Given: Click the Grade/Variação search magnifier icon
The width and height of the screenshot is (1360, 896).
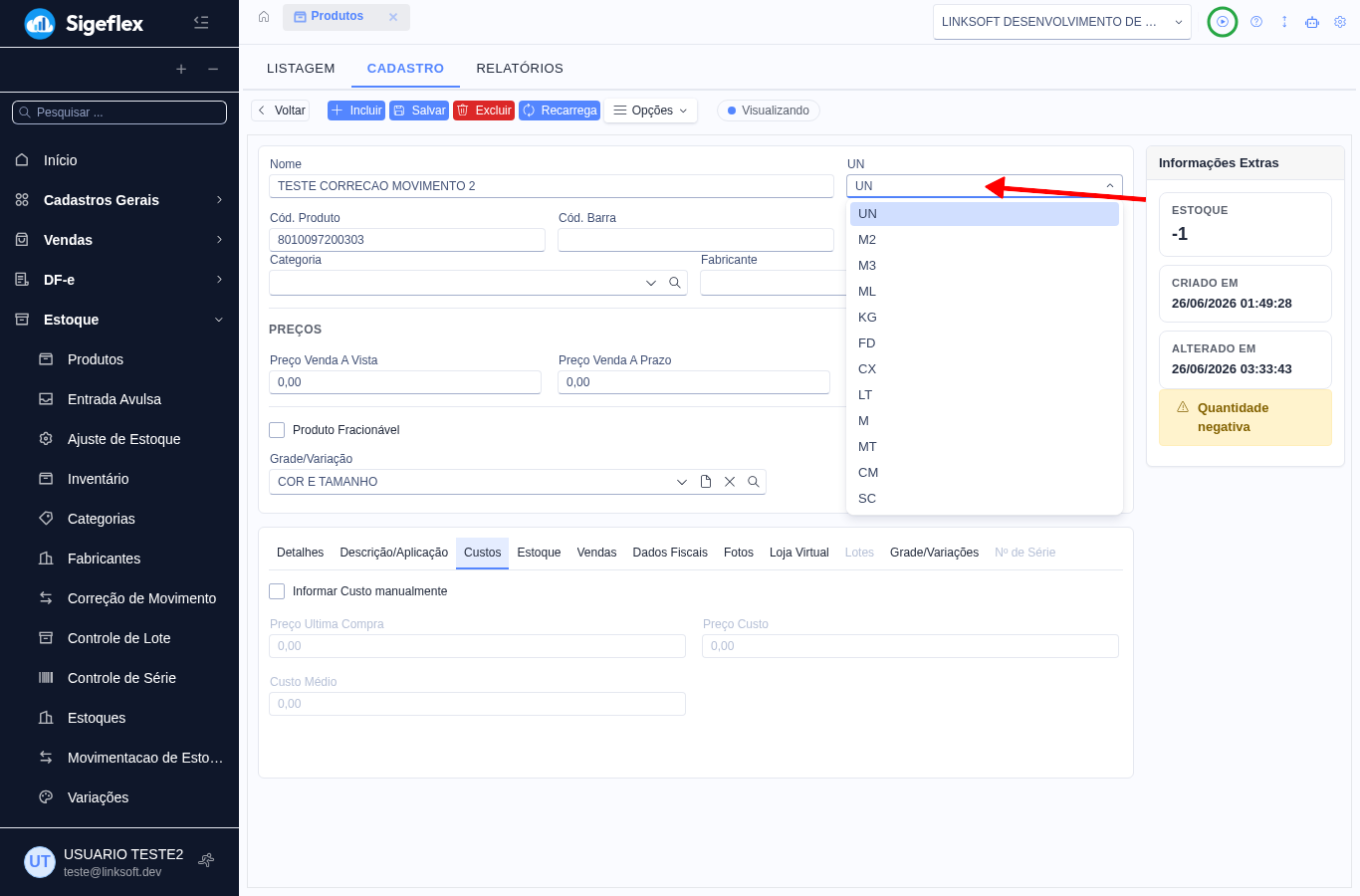Looking at the screenshot, I should [x=754, y=482].
